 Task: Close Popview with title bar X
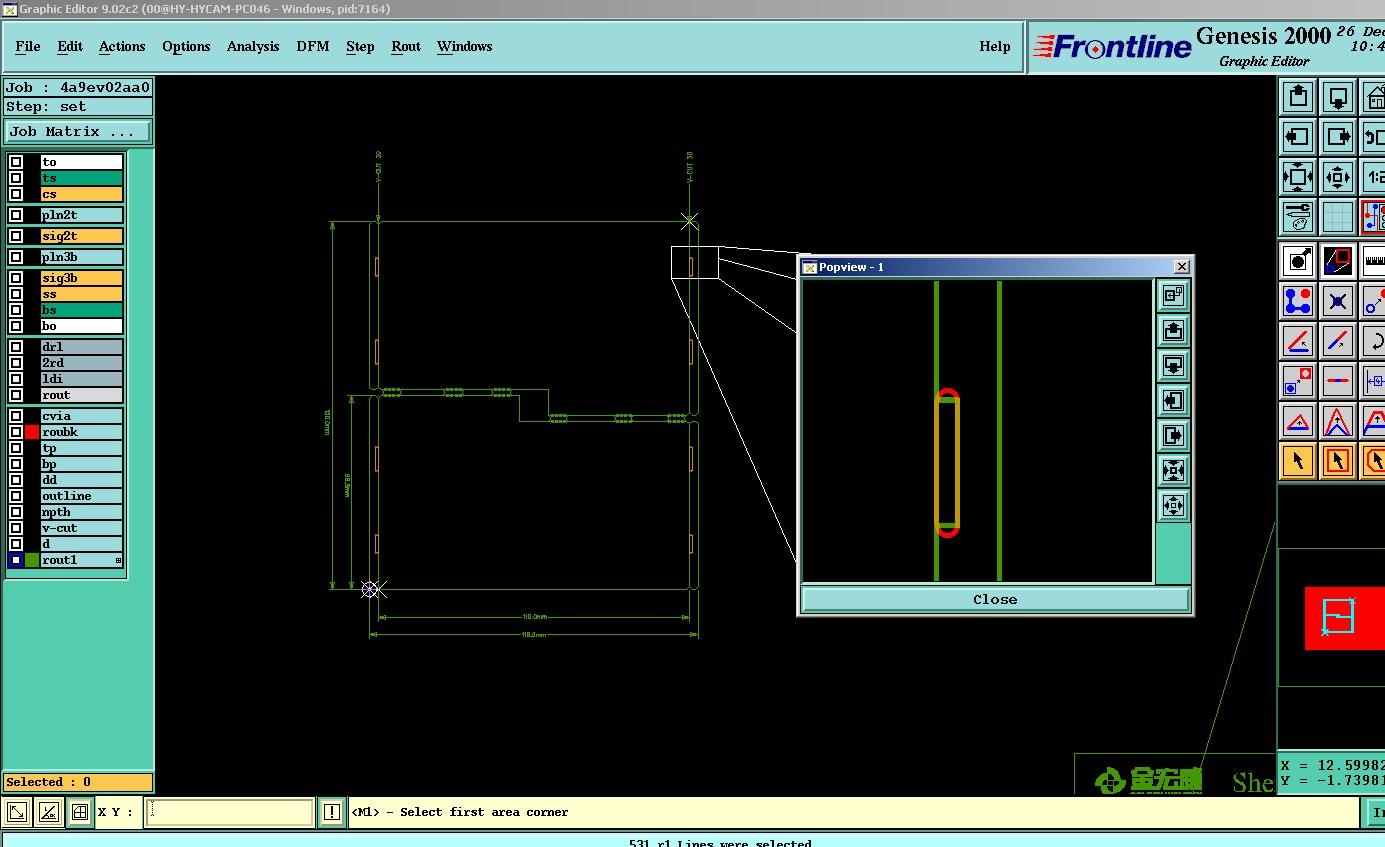[x=1182, y=267]
